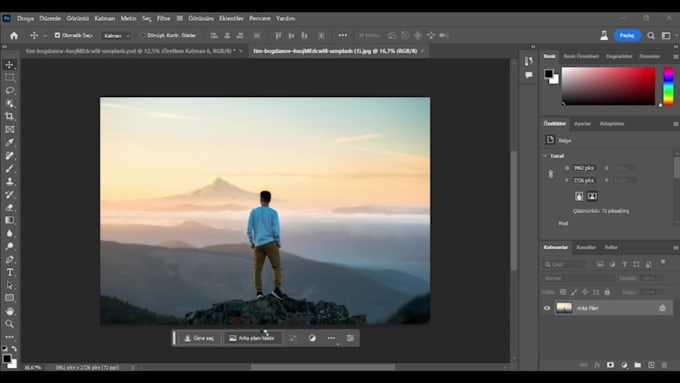
Task: Open the Opacity value dropdown arrow
Action: pos(660,278)
